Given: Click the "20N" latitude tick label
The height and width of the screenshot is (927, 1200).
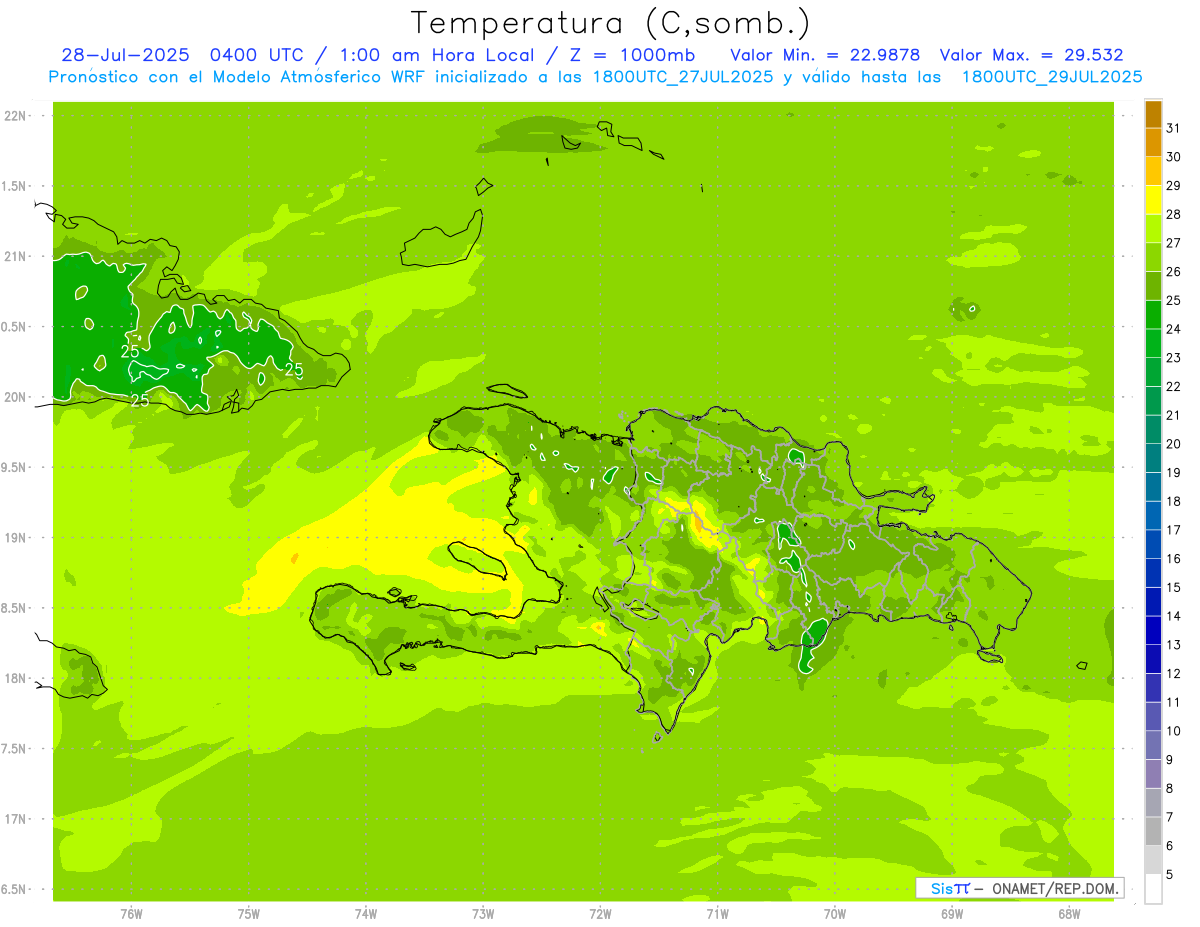Looking at the screenshot, I should point(15,397).
